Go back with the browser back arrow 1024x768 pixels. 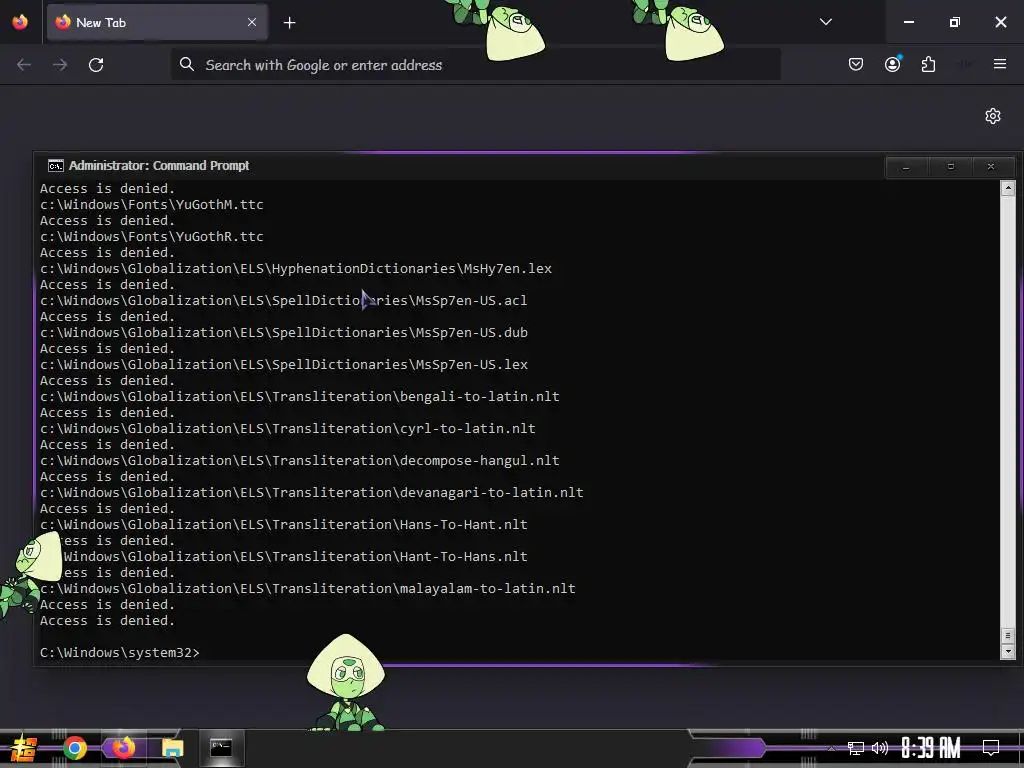click(x=24, y=65)
